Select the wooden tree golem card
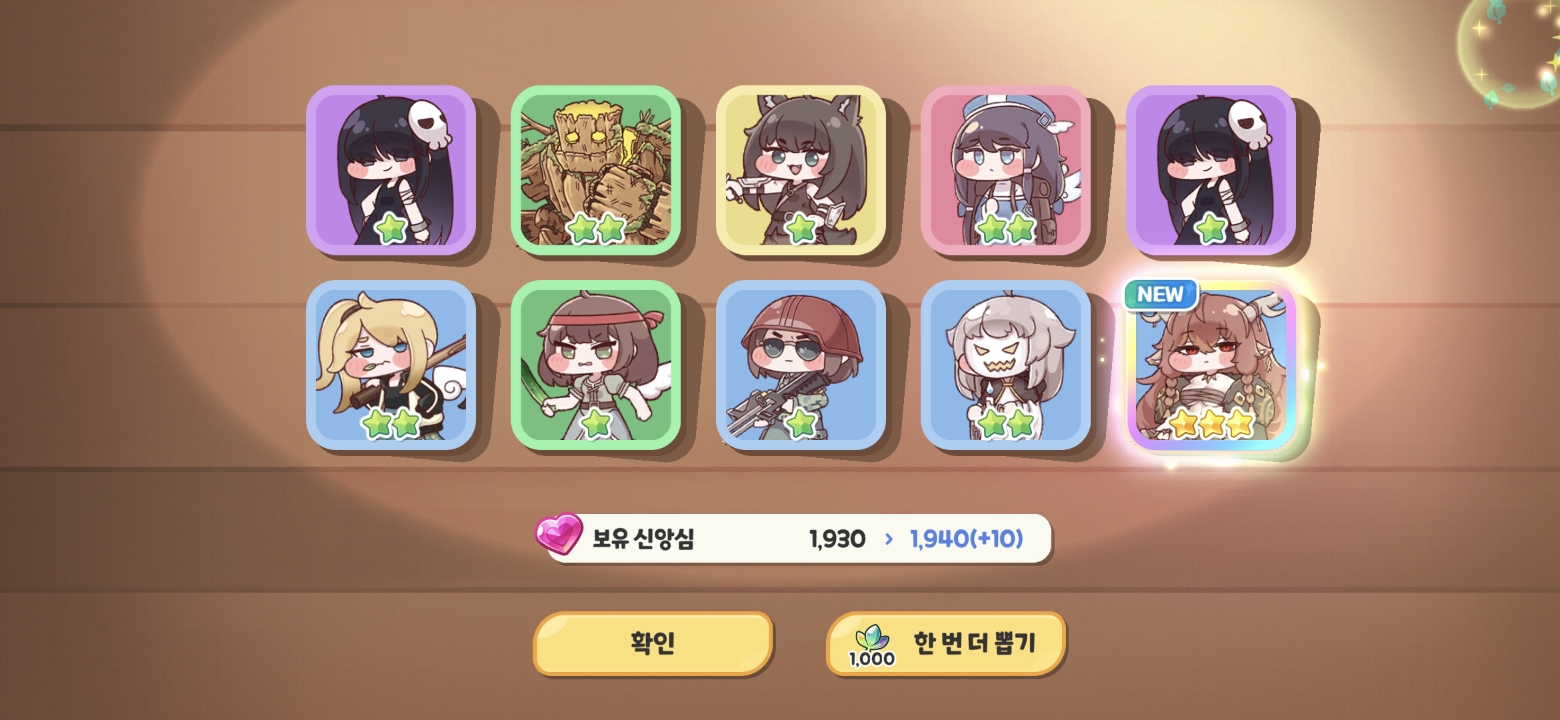The image size is (1560, 720). tap(596, 170)
